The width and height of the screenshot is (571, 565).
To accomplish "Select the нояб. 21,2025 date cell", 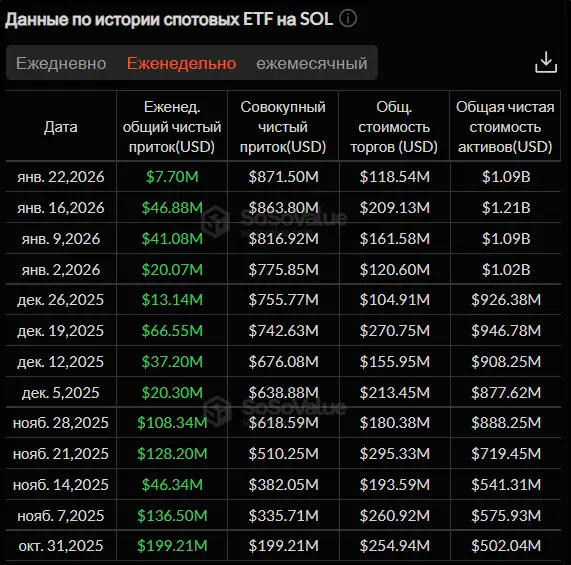I will 61,454.
